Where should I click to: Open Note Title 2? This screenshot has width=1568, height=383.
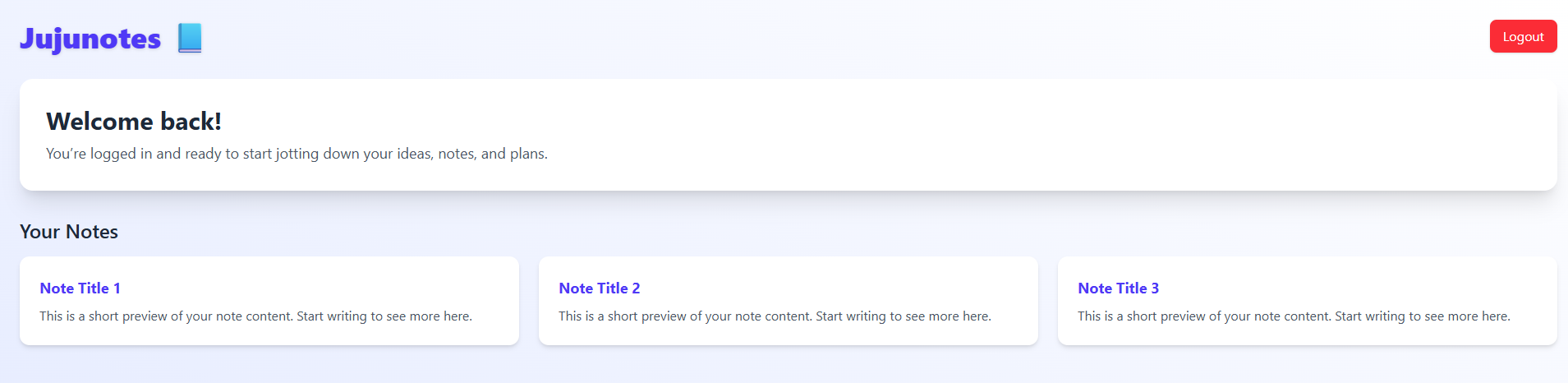(599, 288)
